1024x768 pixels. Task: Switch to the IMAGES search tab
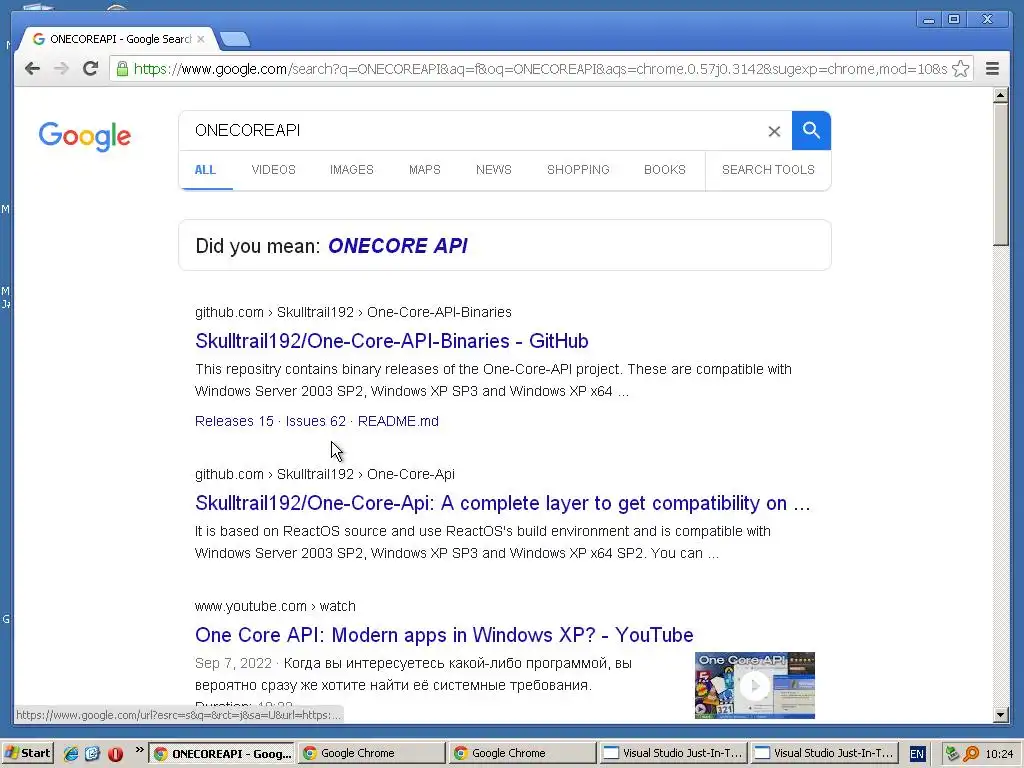[x=351, y=170]
